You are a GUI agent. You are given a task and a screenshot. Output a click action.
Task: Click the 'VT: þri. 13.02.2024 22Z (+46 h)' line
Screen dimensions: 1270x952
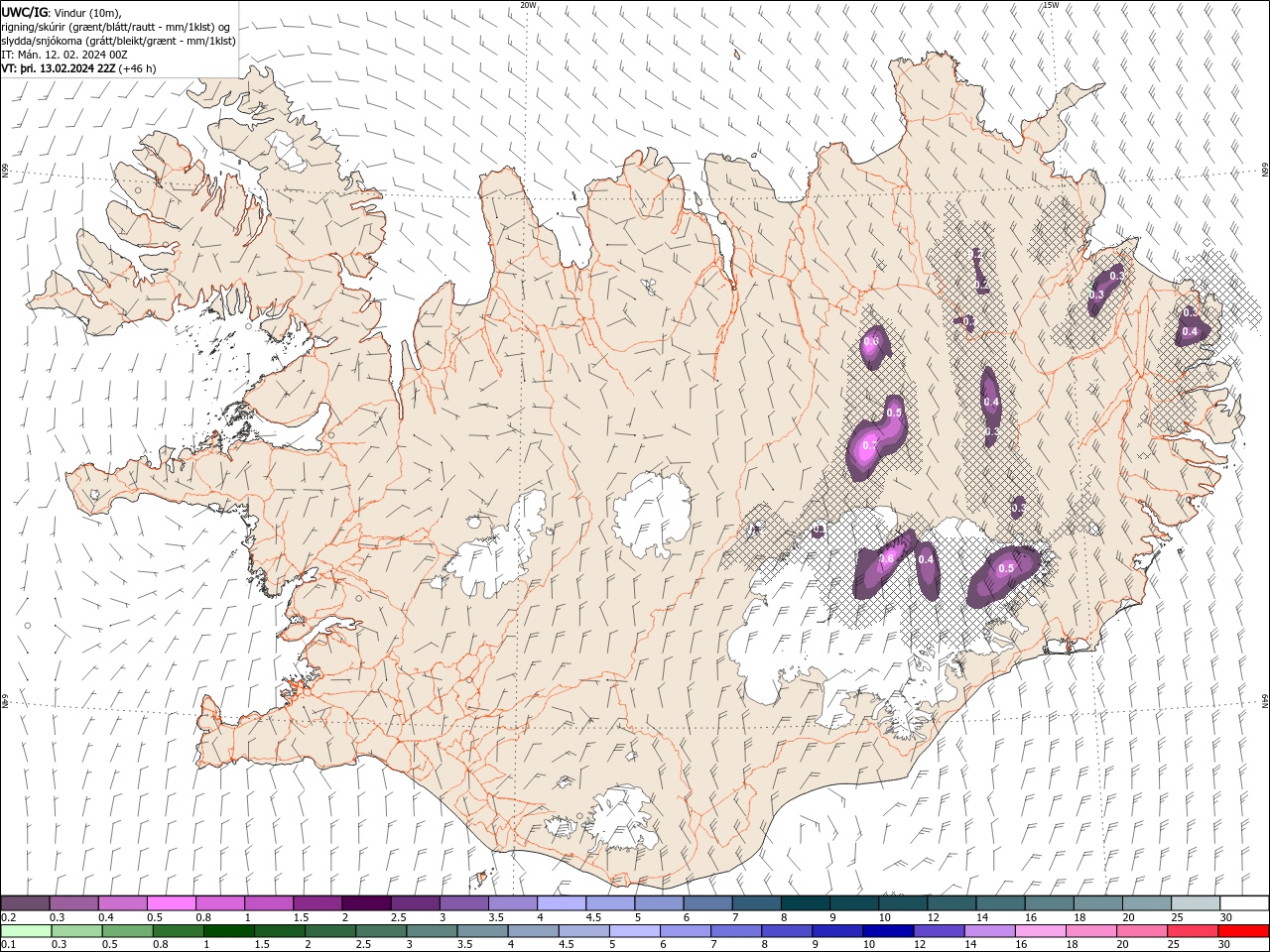[78, 68]
